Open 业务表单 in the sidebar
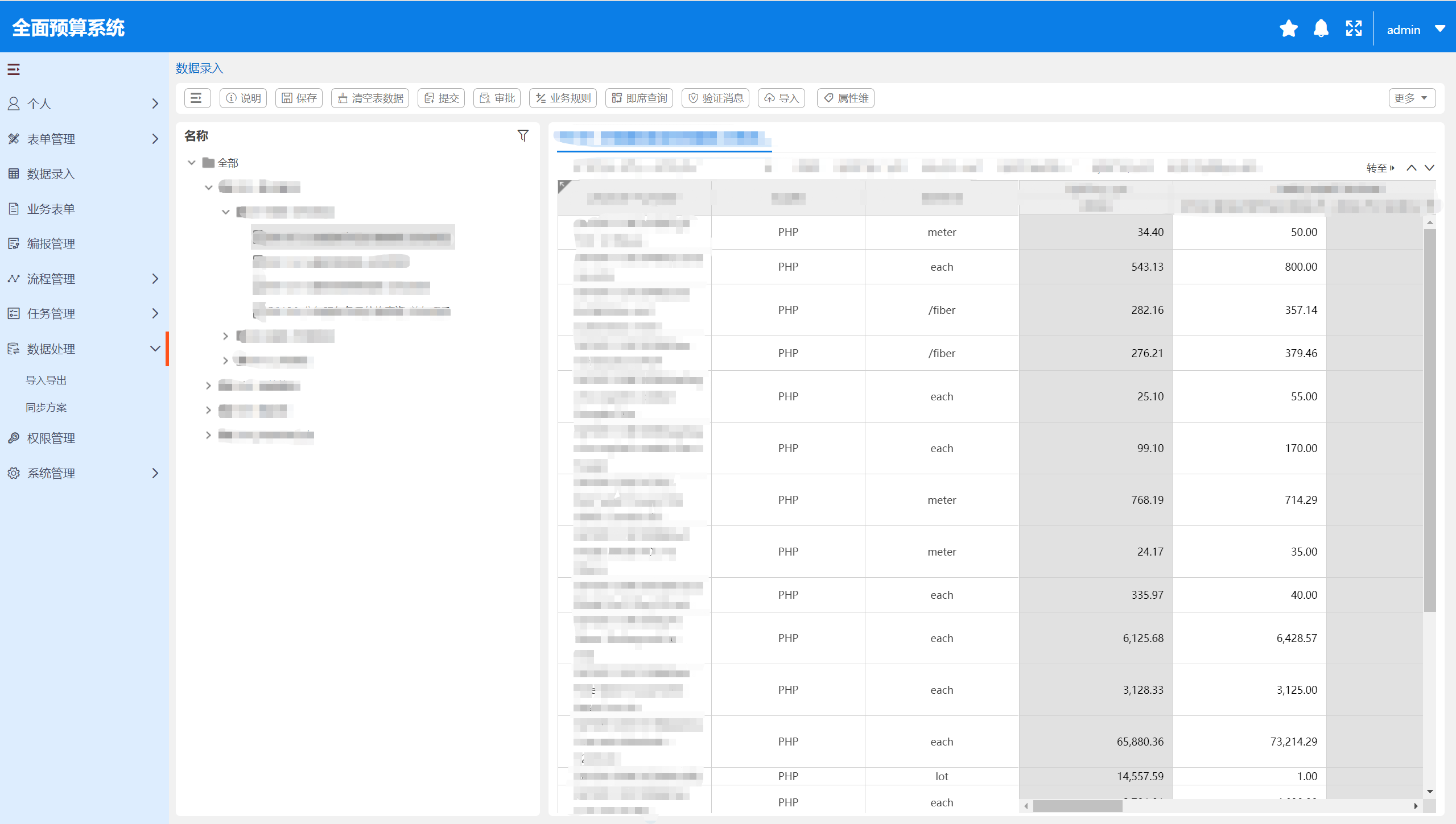The image size is (1456, 824). point(84,209)
